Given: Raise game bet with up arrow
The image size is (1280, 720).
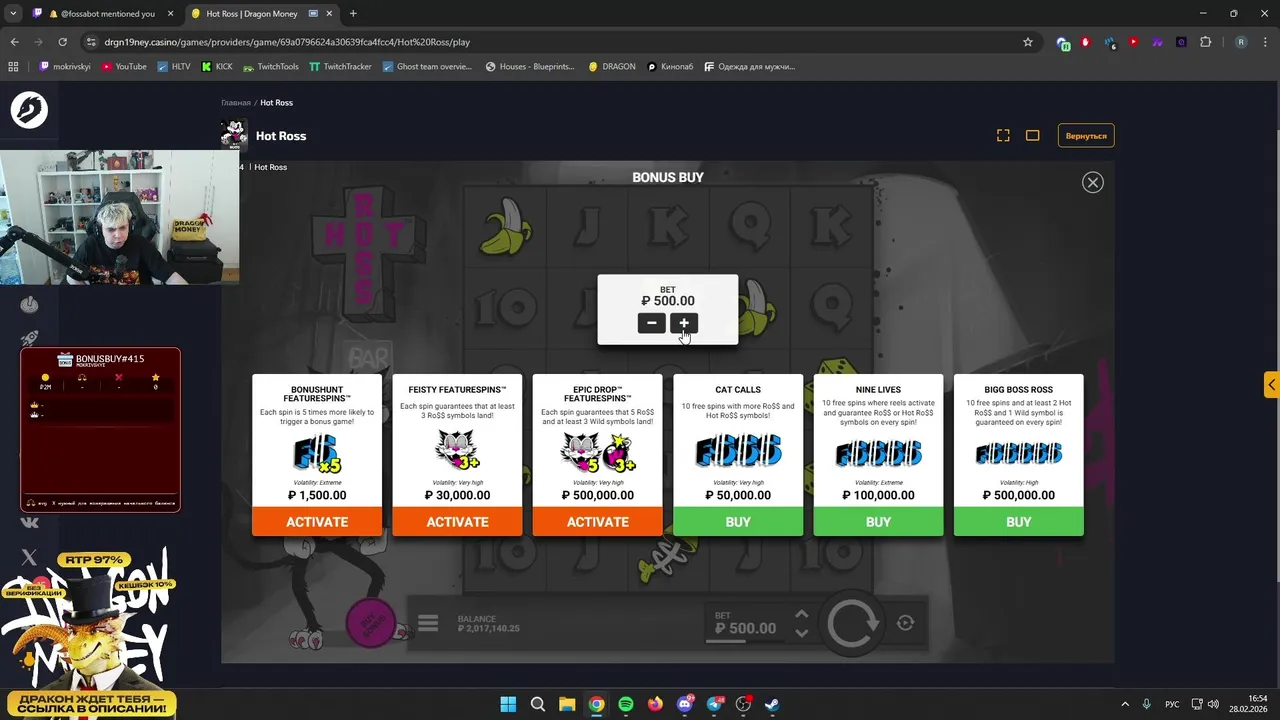Looking at the screenshot, I should 801,615.
